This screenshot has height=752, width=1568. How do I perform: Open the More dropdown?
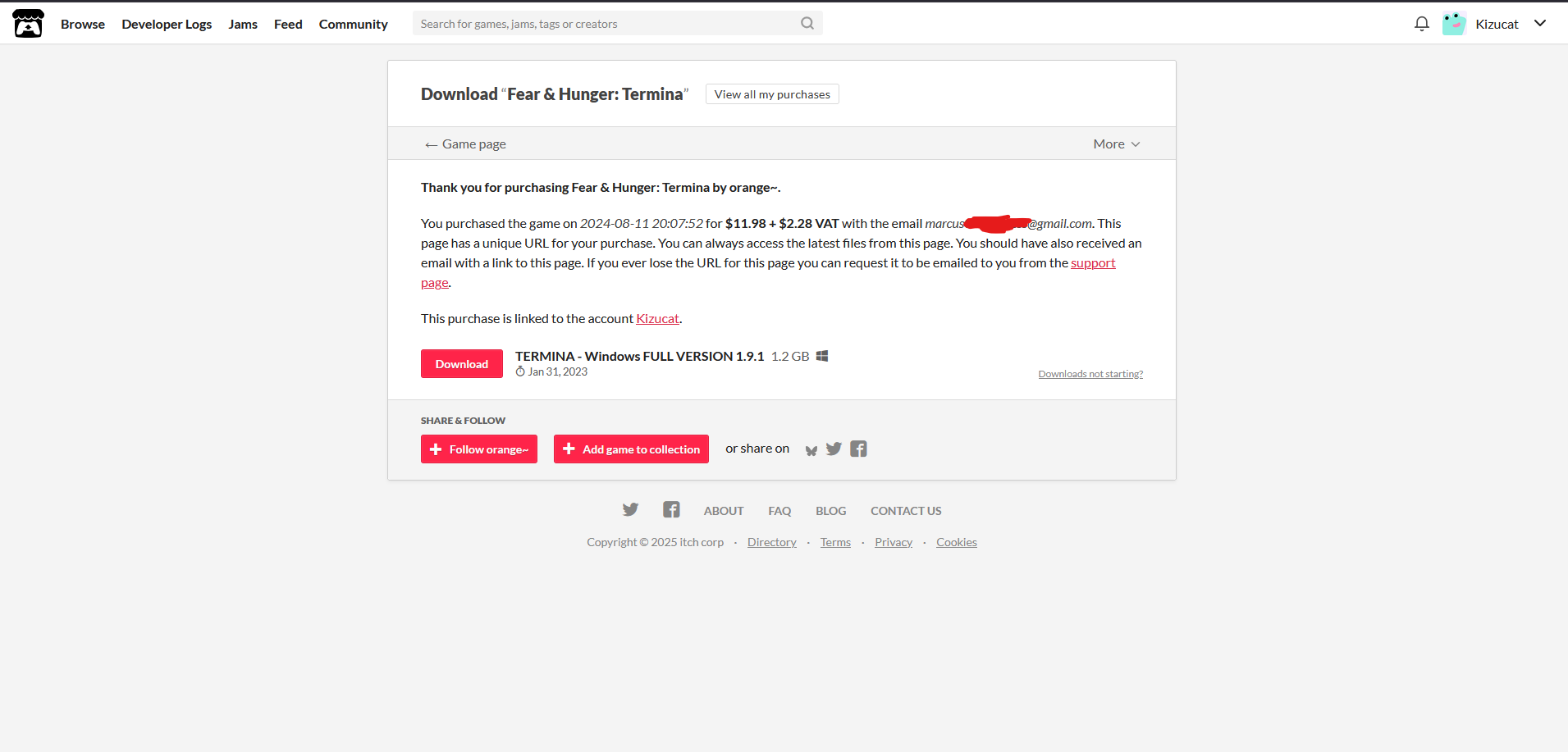(1117, 144)
